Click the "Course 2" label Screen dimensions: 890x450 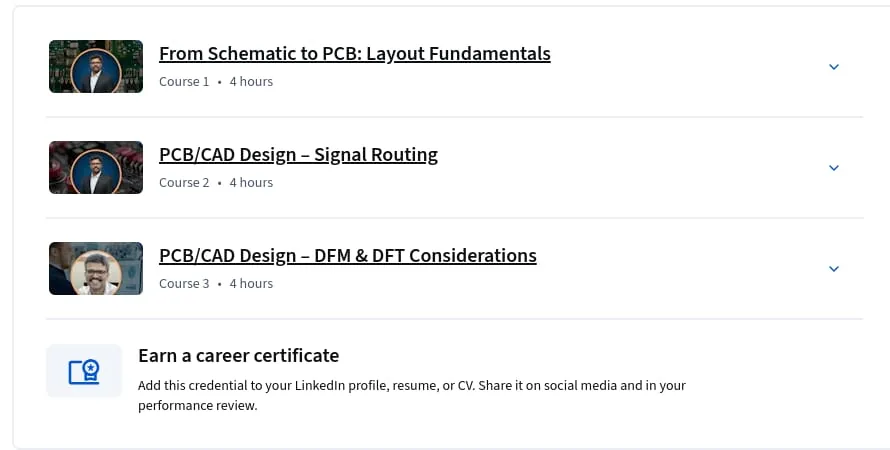tap(184, 183)
